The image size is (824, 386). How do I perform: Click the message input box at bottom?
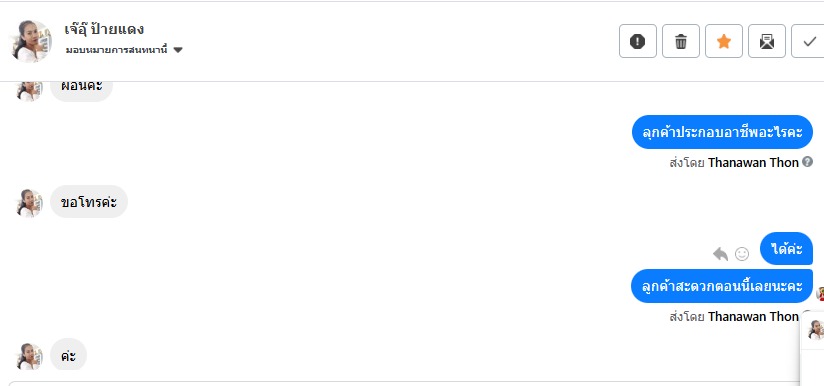pyautogui.click(x=405, y=383)
